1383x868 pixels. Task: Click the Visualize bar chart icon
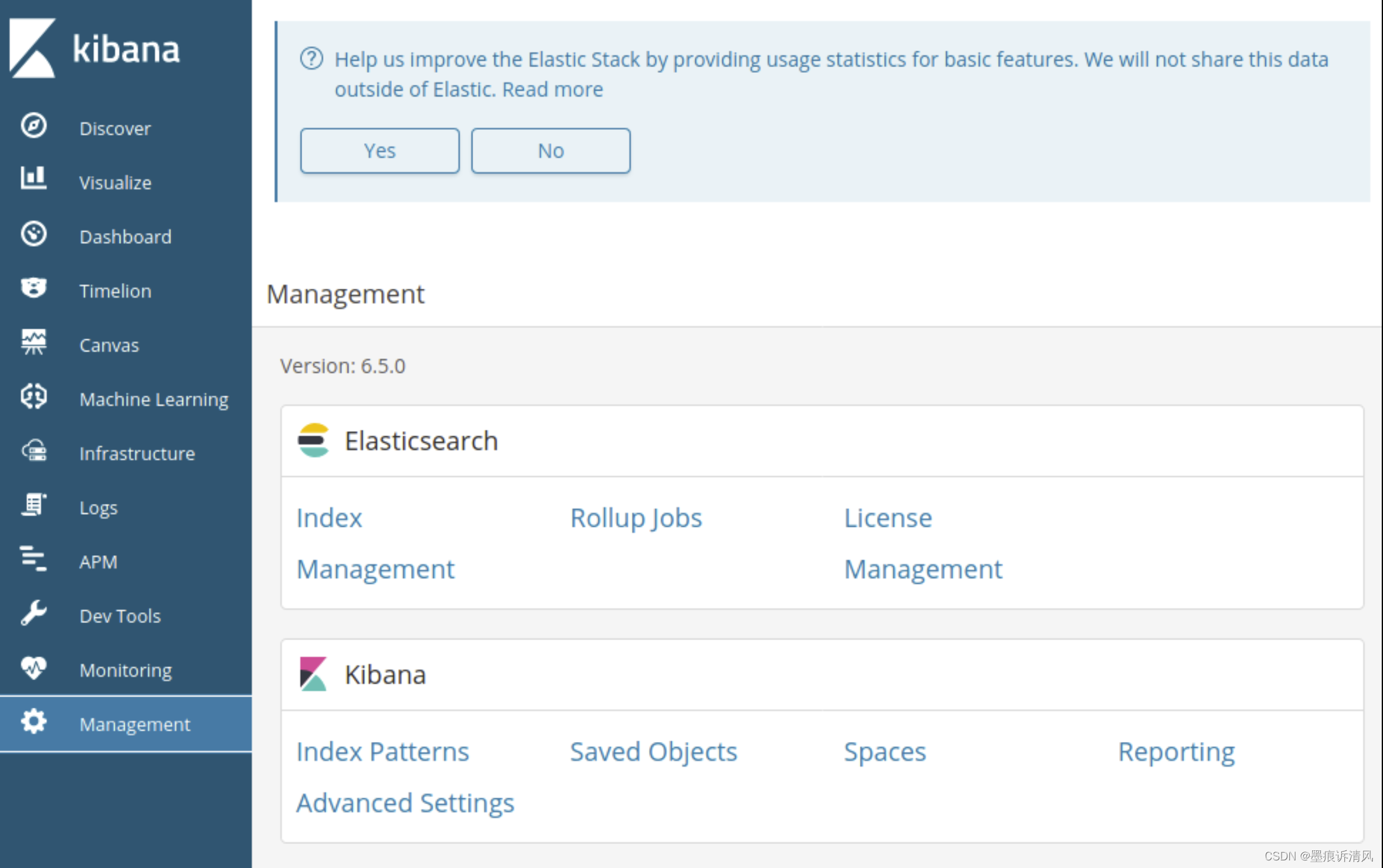34,179
